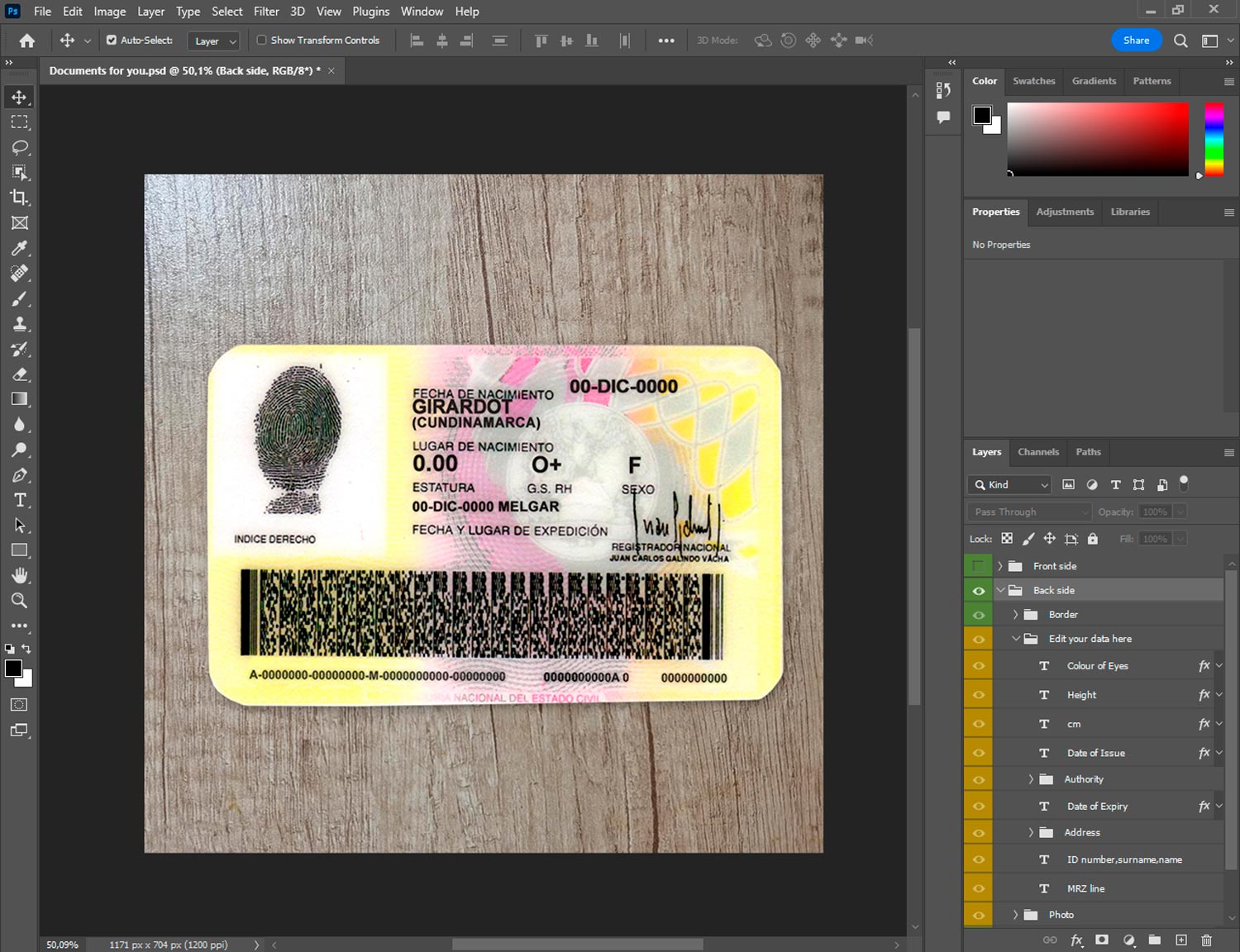Screen dimensions: 1240x952
Task: Expand the Border layer group
Action: click(x=1015, y=615)
